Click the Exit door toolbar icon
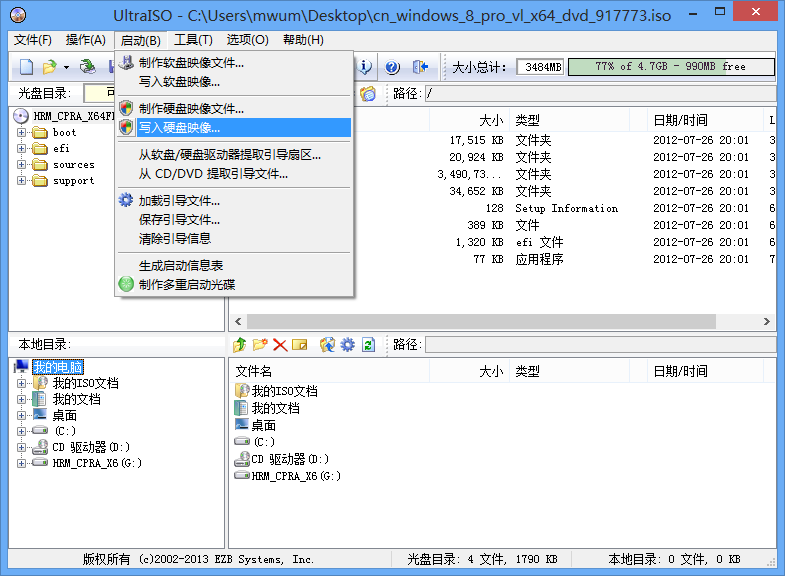Viewport: 785px width, 576px height. tap(420, 67)
